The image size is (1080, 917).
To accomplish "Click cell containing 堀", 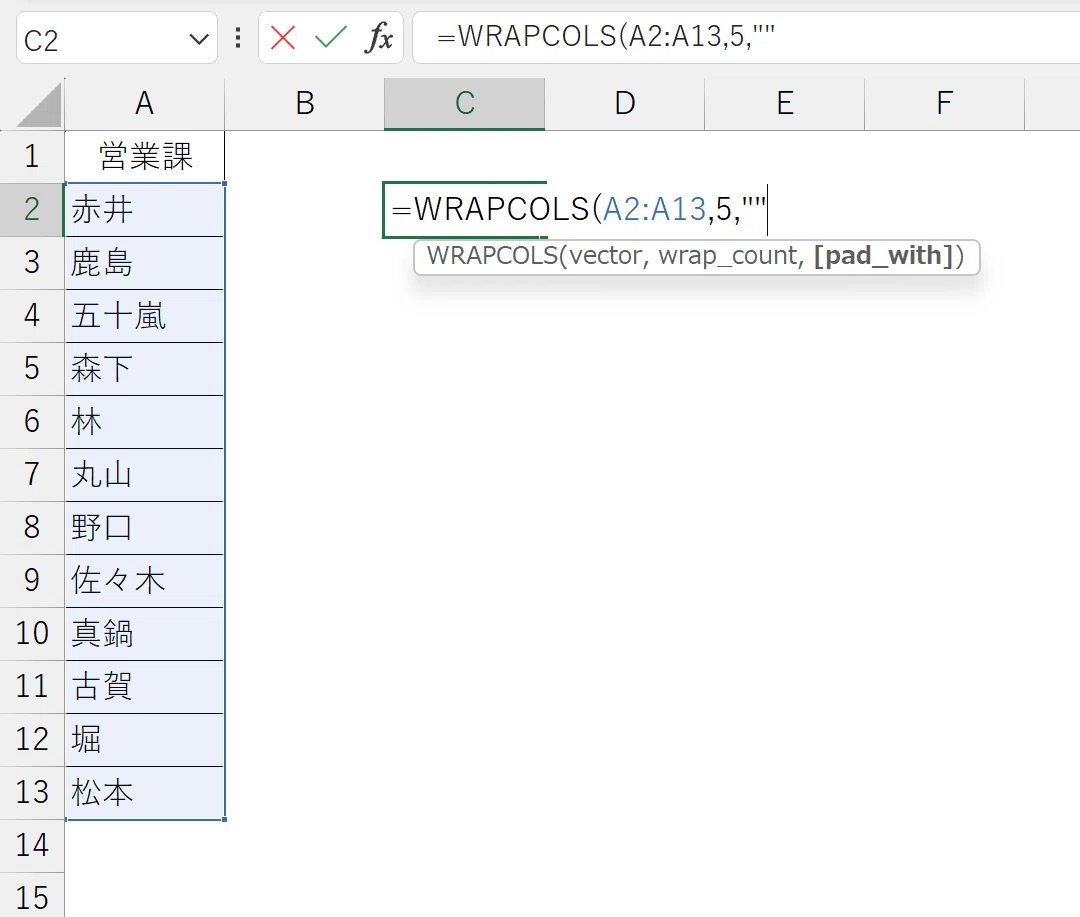I will point(145,740).
